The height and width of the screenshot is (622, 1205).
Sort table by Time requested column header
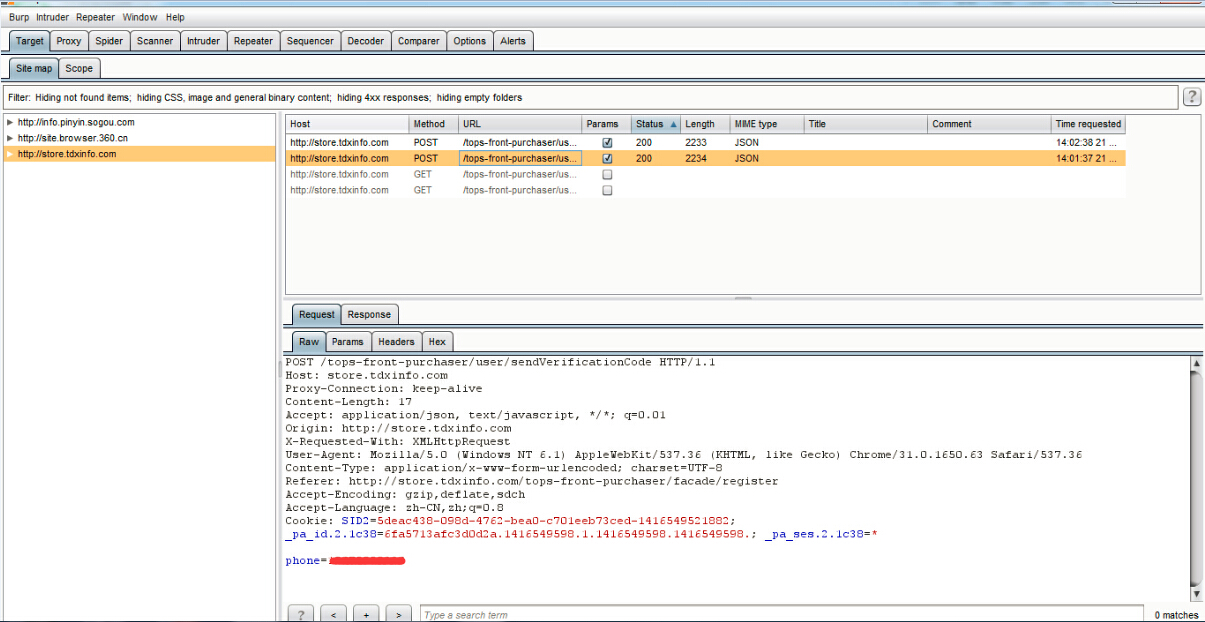1088,124
